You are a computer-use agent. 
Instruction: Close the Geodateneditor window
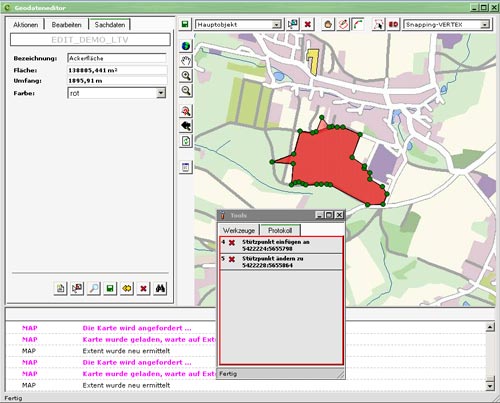pos(494,7)
